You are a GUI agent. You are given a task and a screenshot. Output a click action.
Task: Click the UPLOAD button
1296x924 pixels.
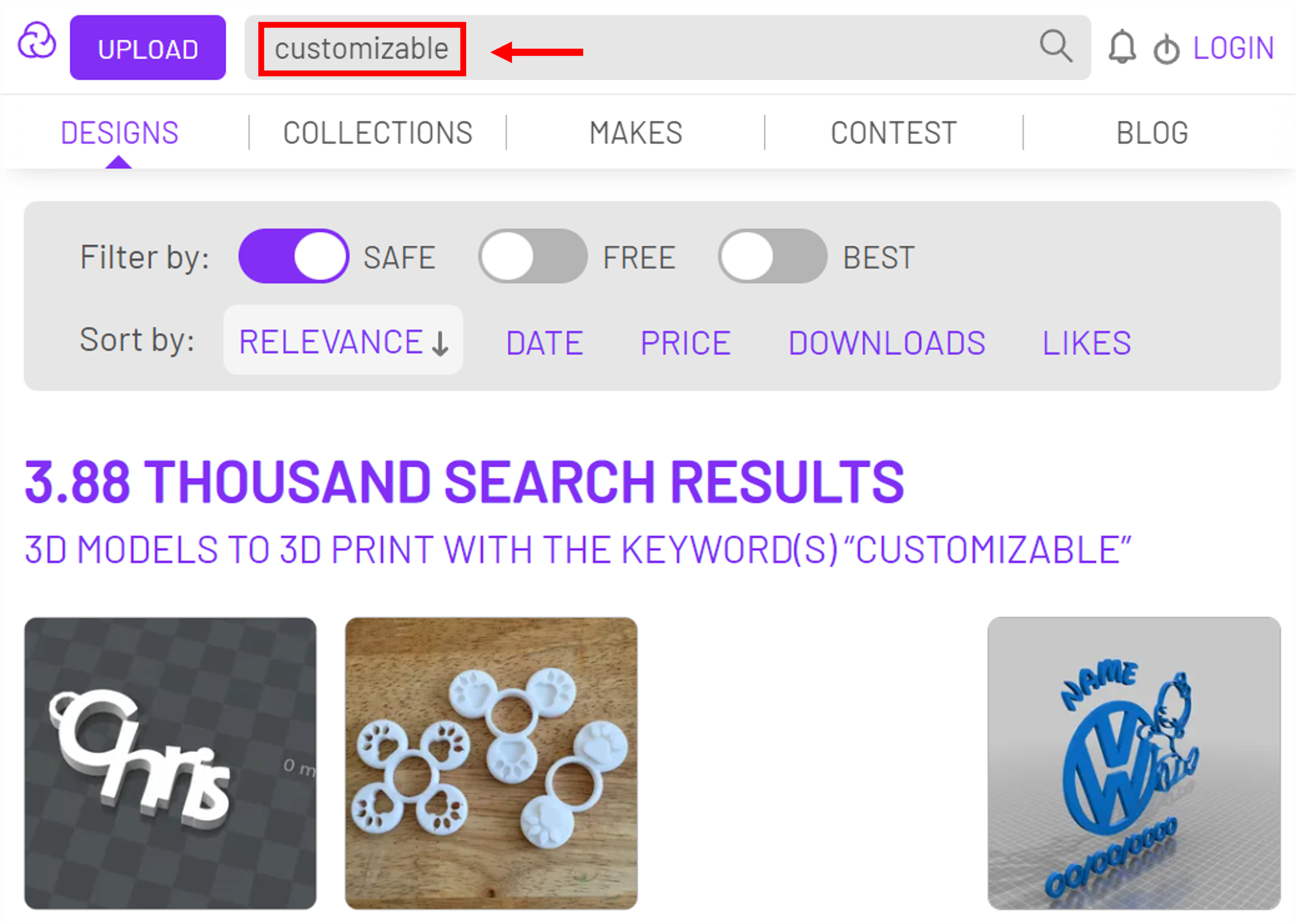pos(148,48)
